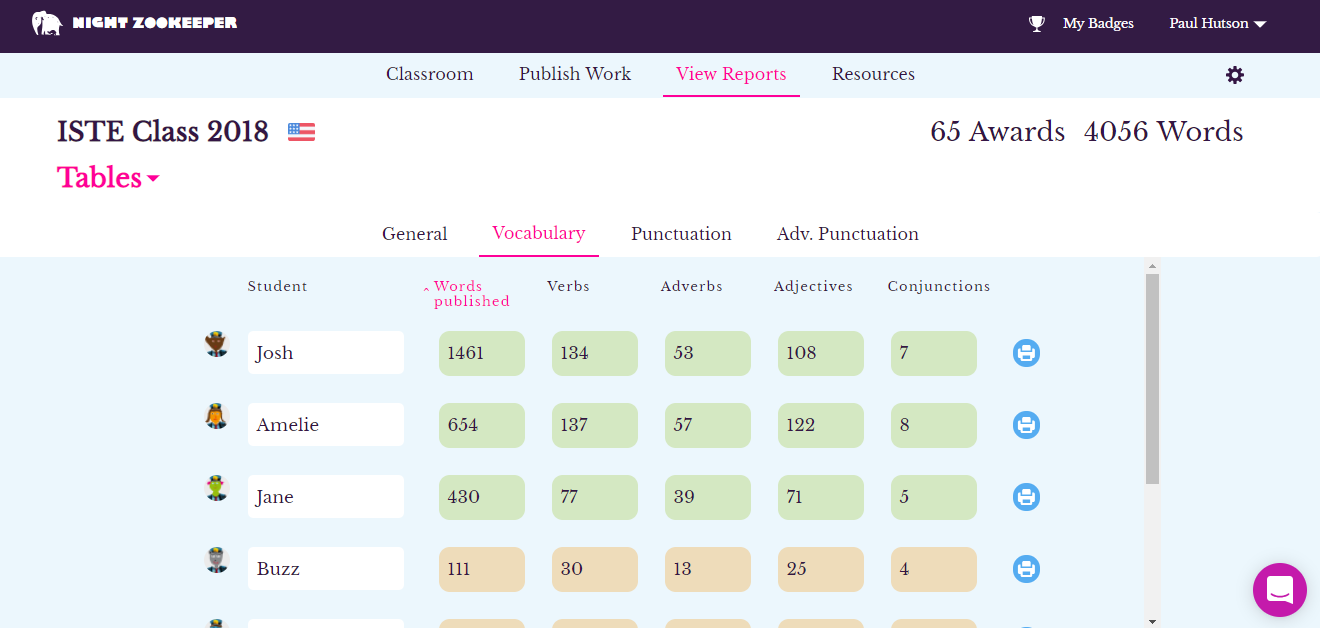The width and height of the screenshot is (1320, 628).
Task: Click Josh's 7 conjunctions cell
Action: [x=934, y=353]
